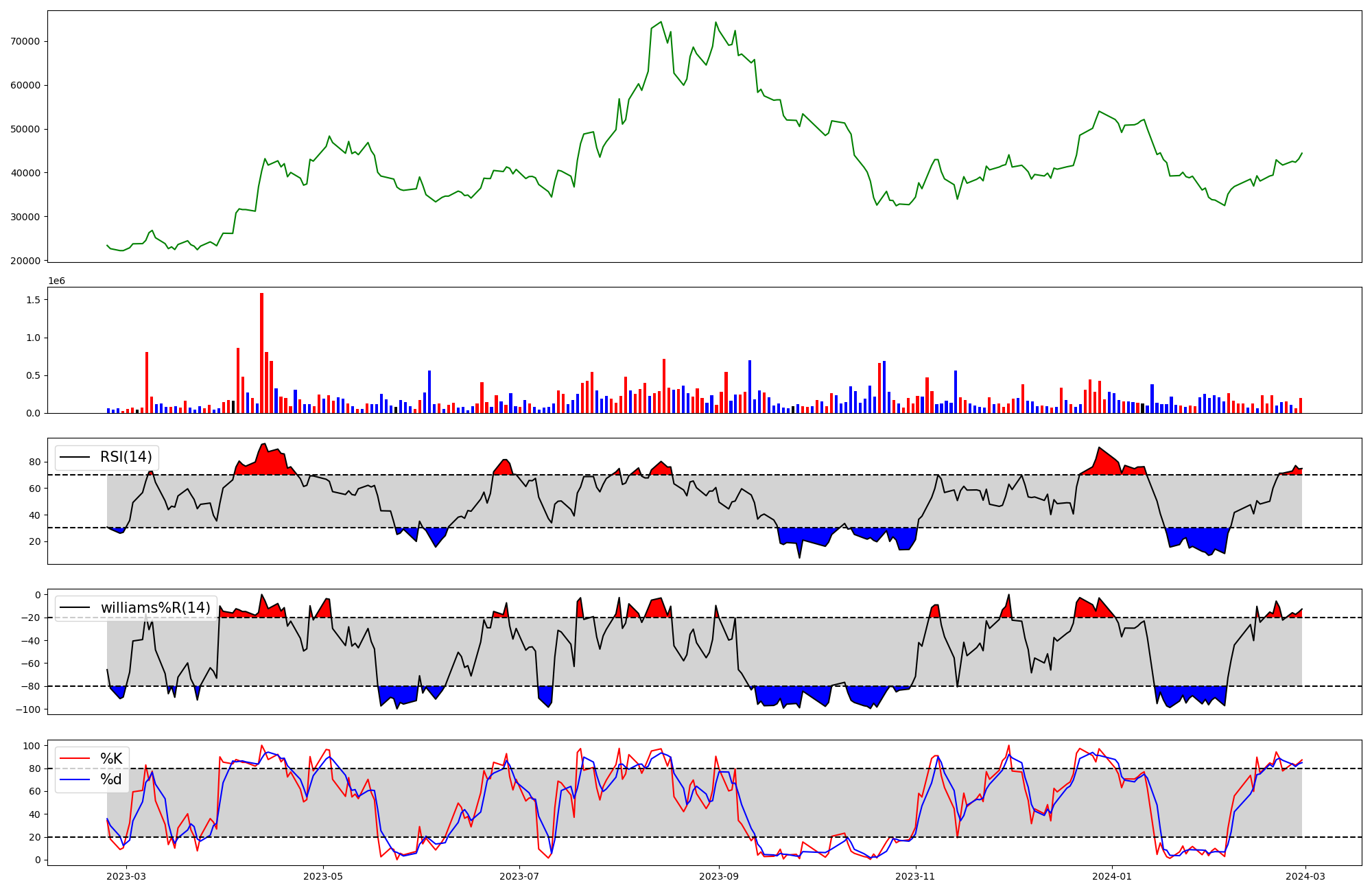Click the -100 label on Williams axis
1372x892 pixels.
pos(28,709)
